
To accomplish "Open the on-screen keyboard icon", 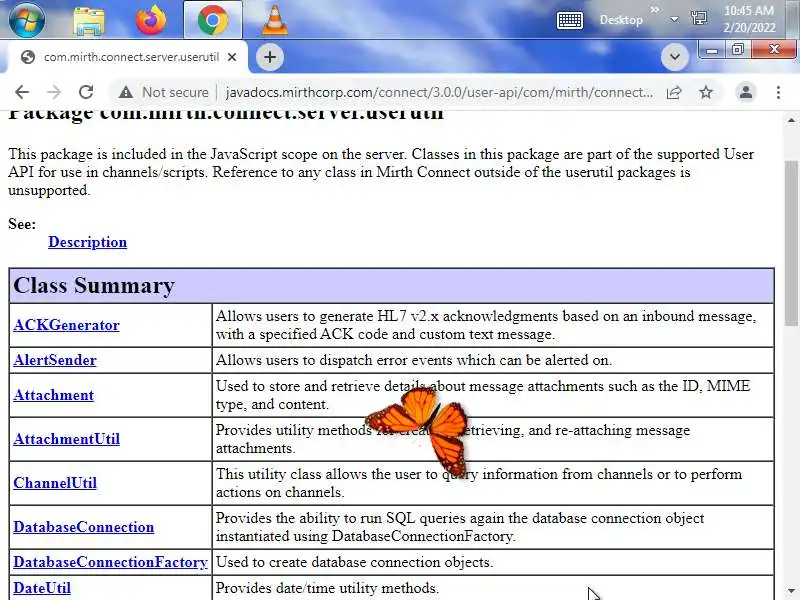I will (569, 20).
